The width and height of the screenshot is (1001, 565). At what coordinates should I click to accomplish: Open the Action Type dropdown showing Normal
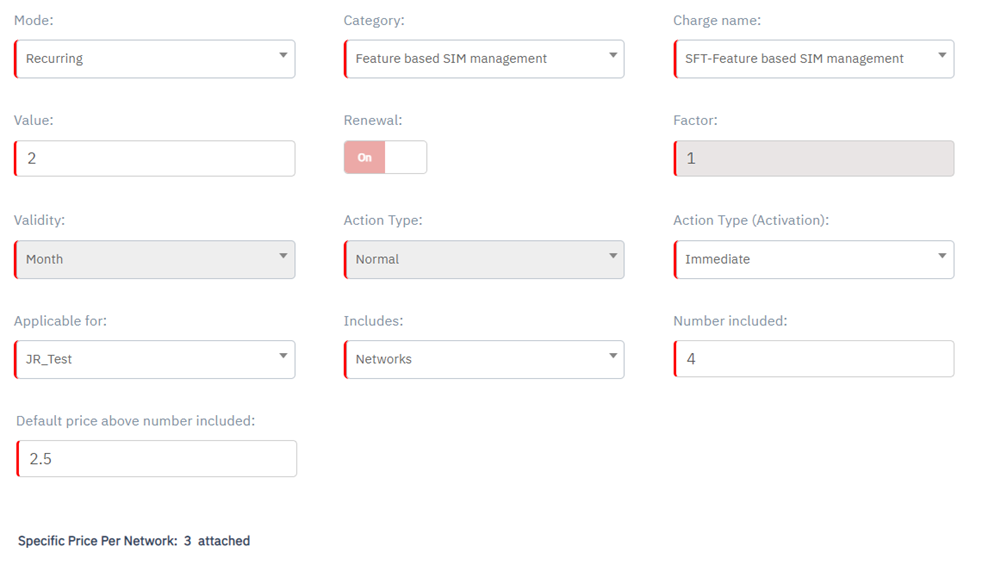click(484, 259)
